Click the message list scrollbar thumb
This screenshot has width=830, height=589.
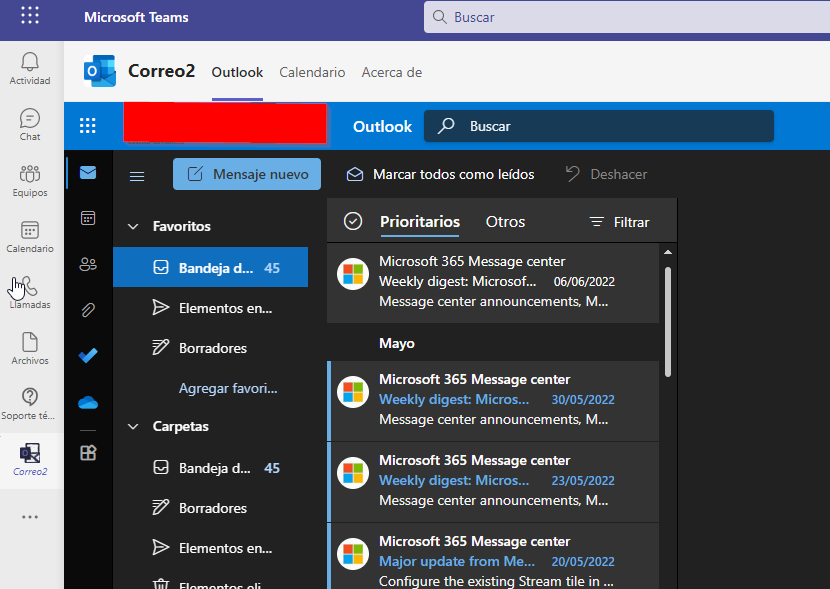click(668, 322)
